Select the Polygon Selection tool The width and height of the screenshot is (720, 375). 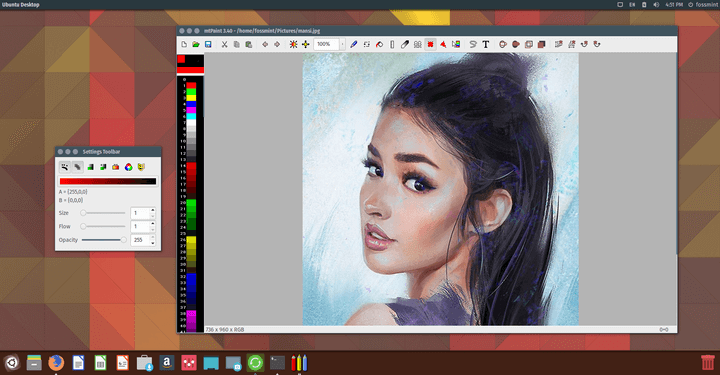[443, 45]
